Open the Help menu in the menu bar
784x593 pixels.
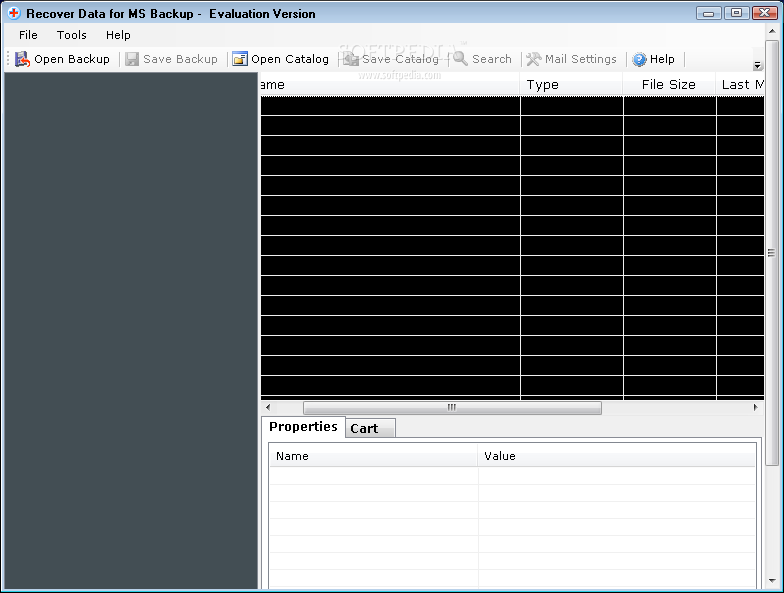(x=118, y=35)
